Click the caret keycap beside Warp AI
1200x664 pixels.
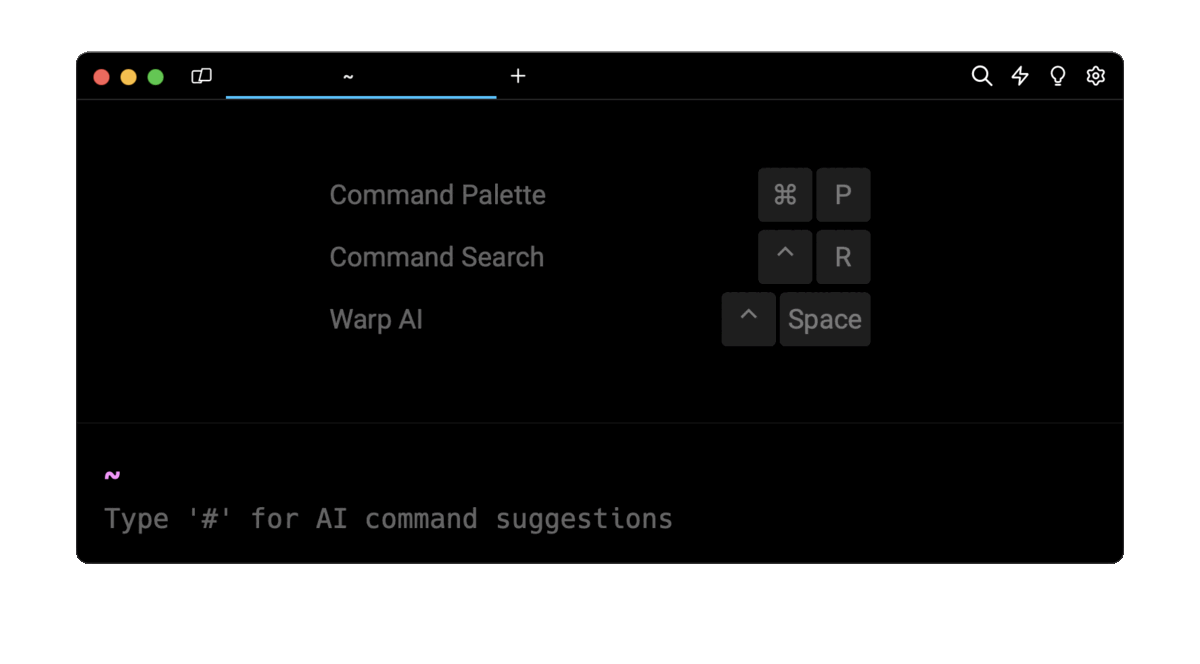click(748, 319)
